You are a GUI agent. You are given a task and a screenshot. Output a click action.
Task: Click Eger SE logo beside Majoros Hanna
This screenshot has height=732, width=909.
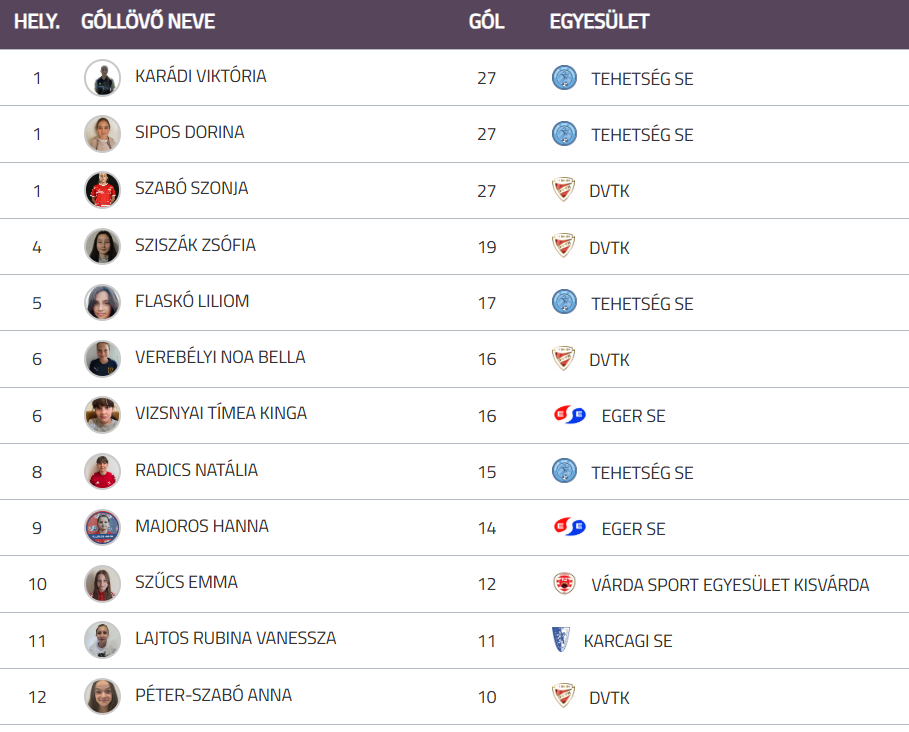[x=569, y=528]
